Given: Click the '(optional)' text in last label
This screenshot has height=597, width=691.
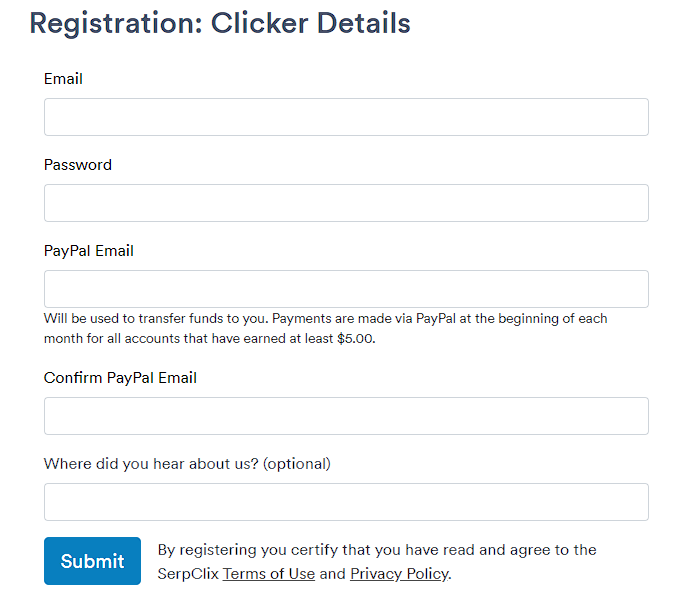Looking at the screenshot, I should point(297,464).
